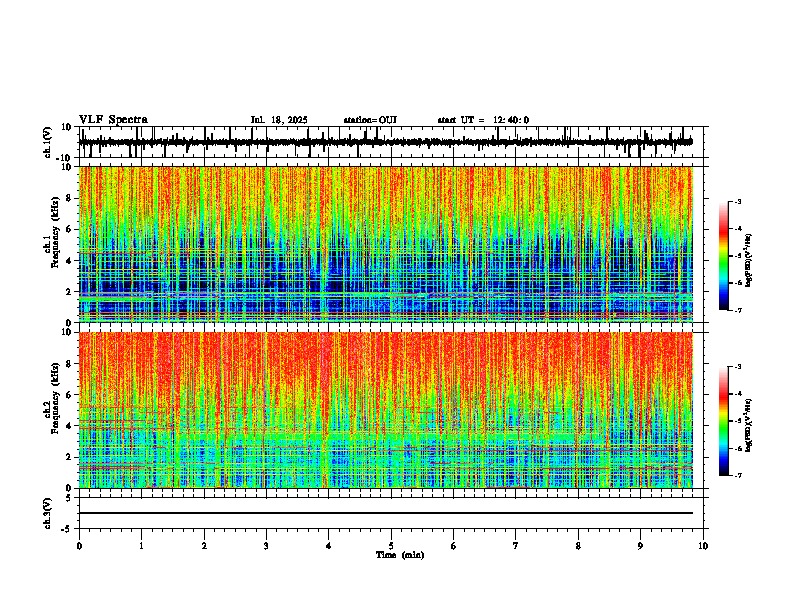The image size is (792, 612).
Task: Click inside the ch.1 spectrogram panel
Action: coord(386,244)
